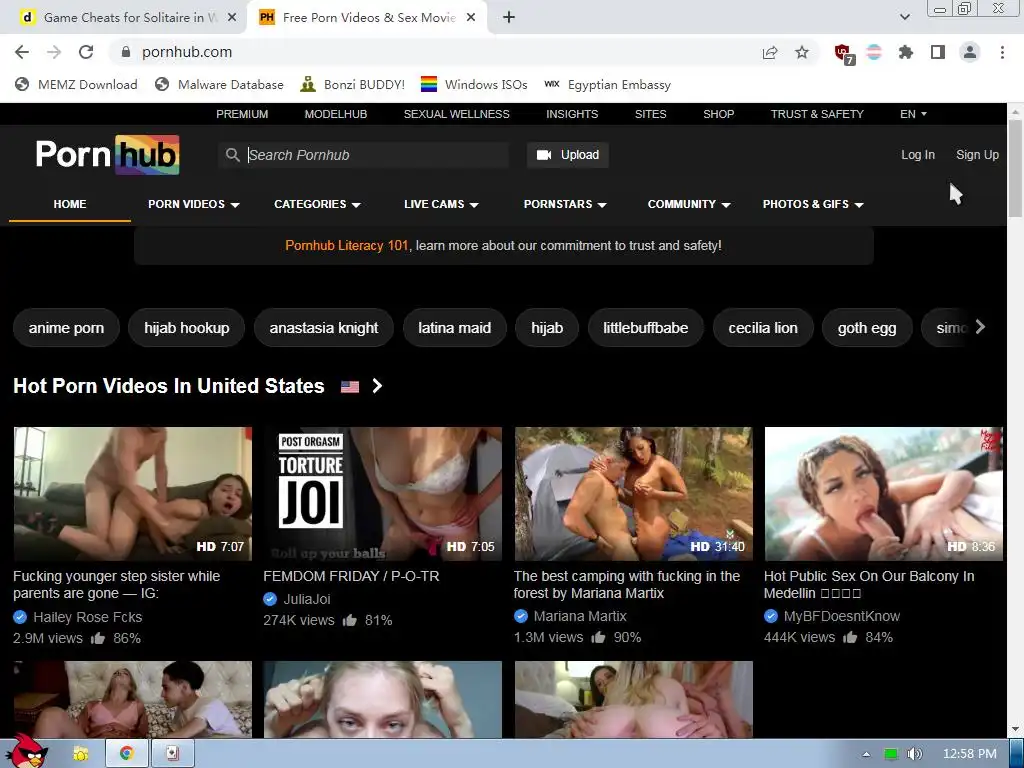Open the Extensions puzzle piece menu

(905, 52)
